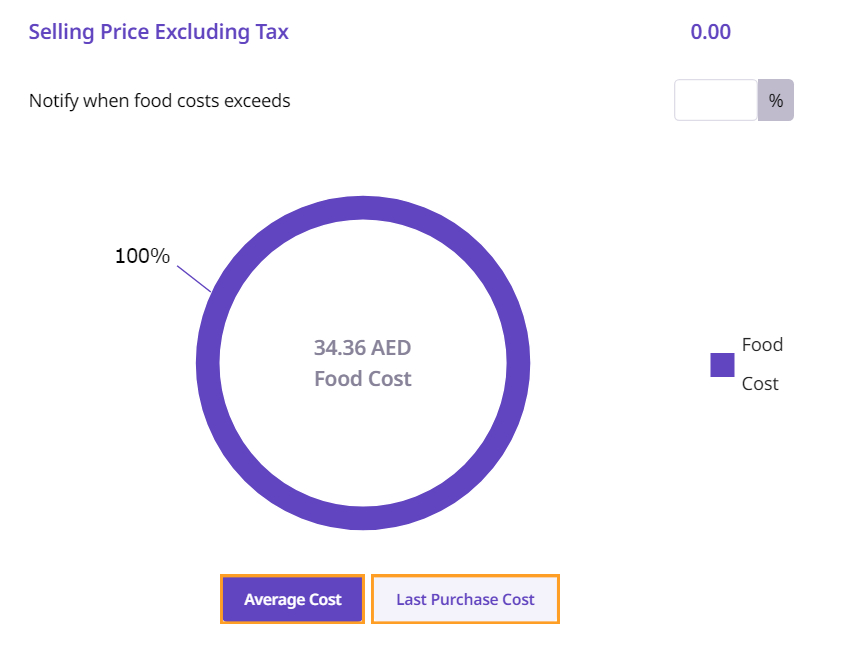Click the word Cost in the legend
842x662 pixels.
point(760,384)
